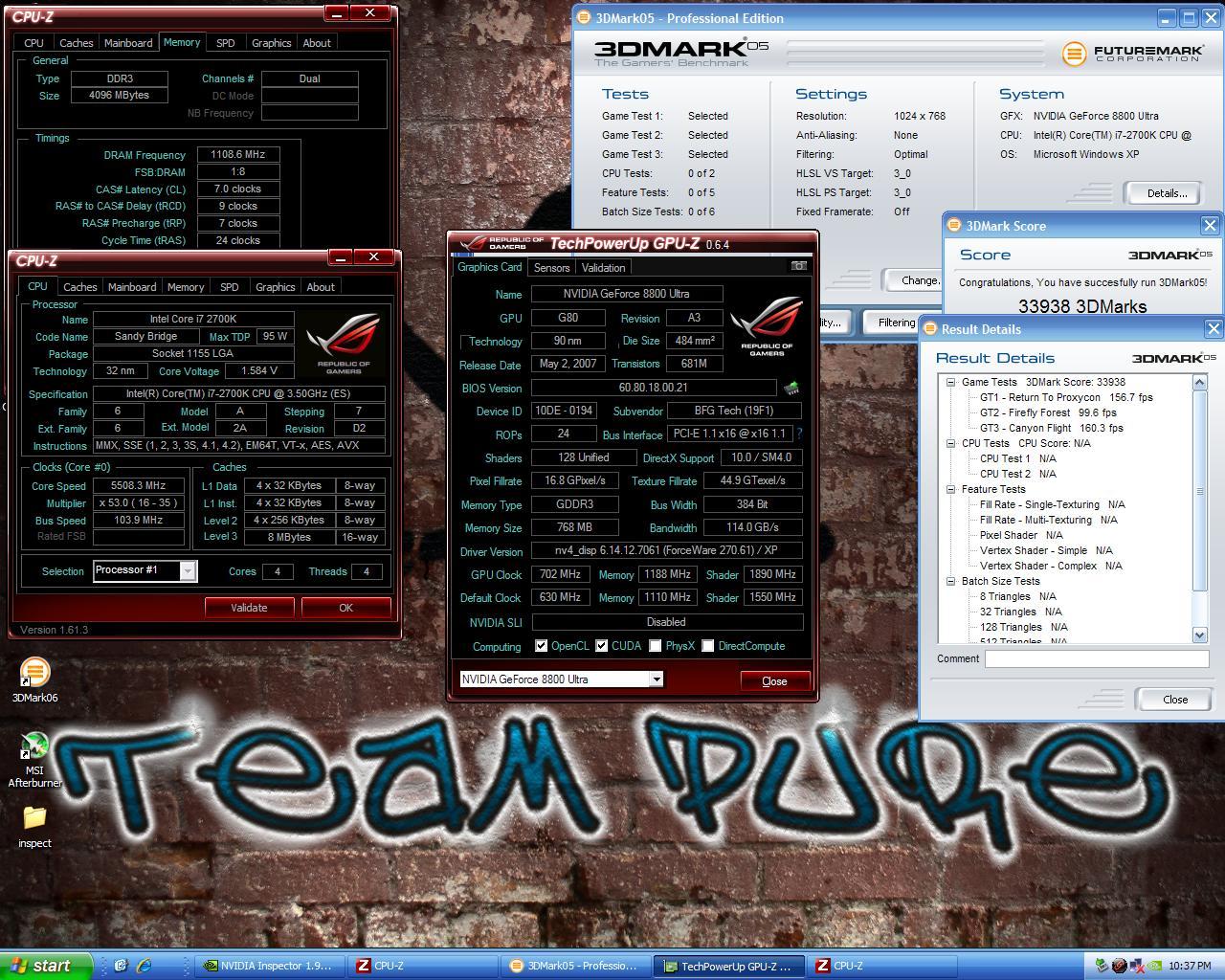The image size is (1225, 980).
Task: Select GT3 - Canyon Flight result row
Action: click(x=1051, y=428)
